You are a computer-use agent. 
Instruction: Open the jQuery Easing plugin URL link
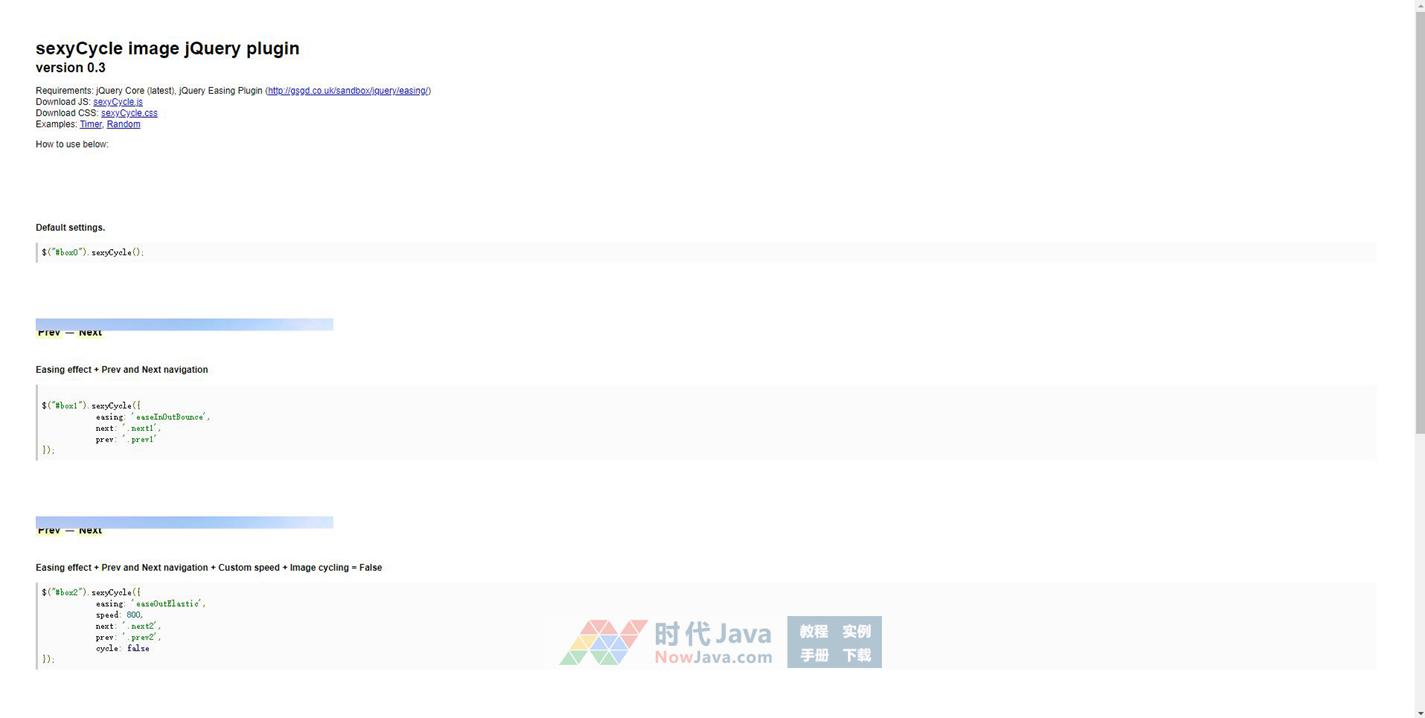click(348, 91)
